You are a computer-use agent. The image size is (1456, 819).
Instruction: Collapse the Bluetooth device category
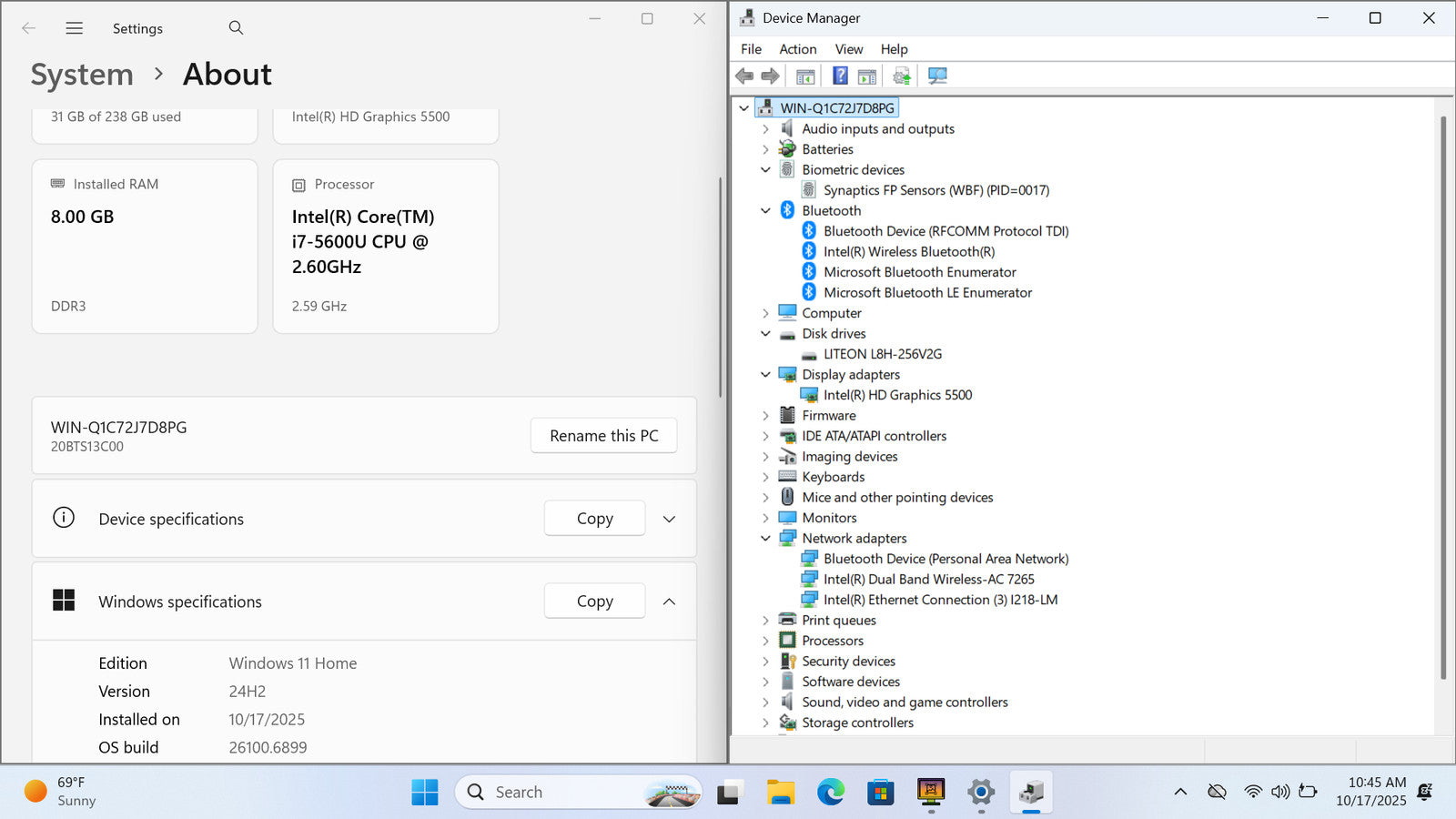(x=765, y=211)
